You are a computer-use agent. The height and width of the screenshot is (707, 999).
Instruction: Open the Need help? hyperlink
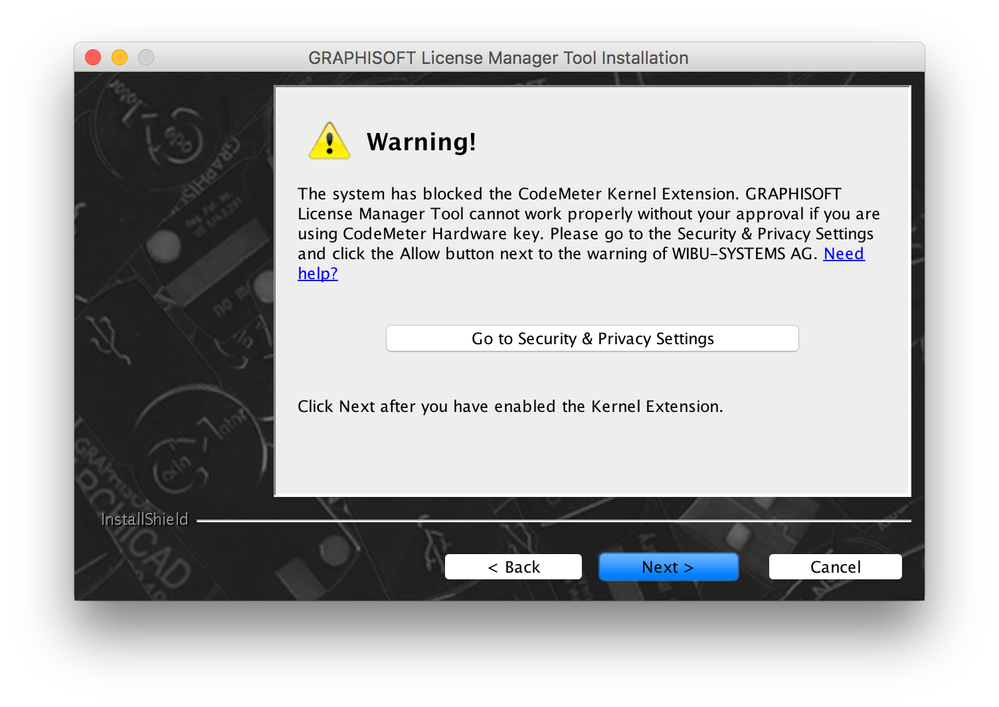843,253
